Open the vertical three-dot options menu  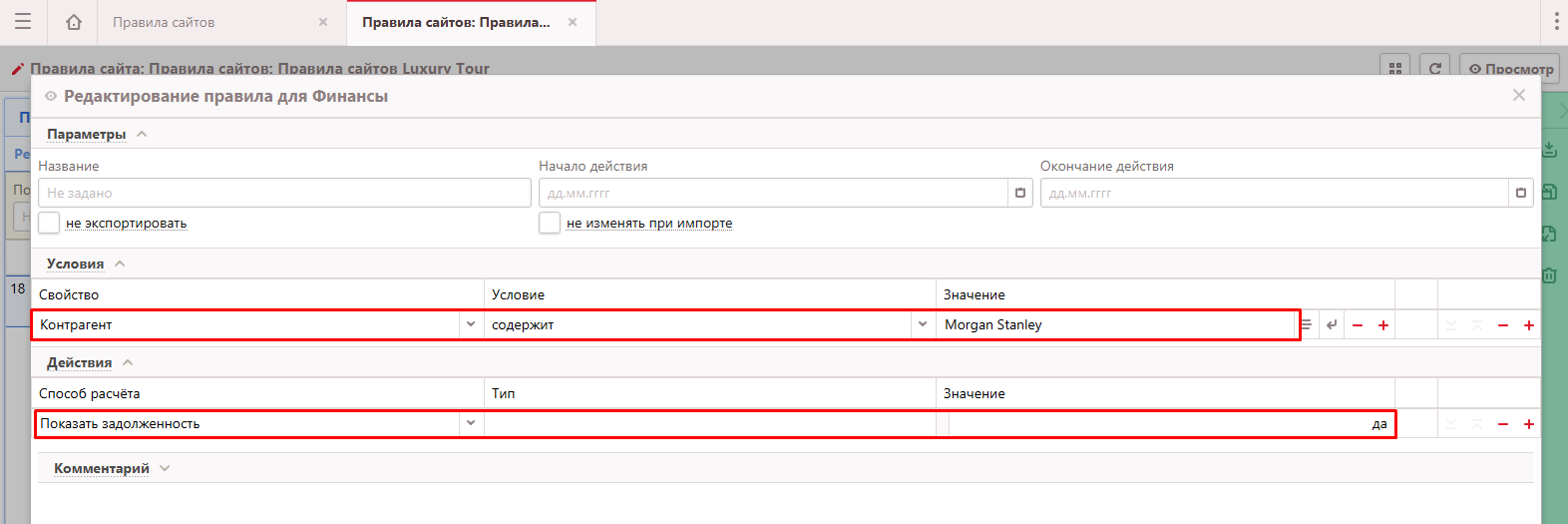1556,22
